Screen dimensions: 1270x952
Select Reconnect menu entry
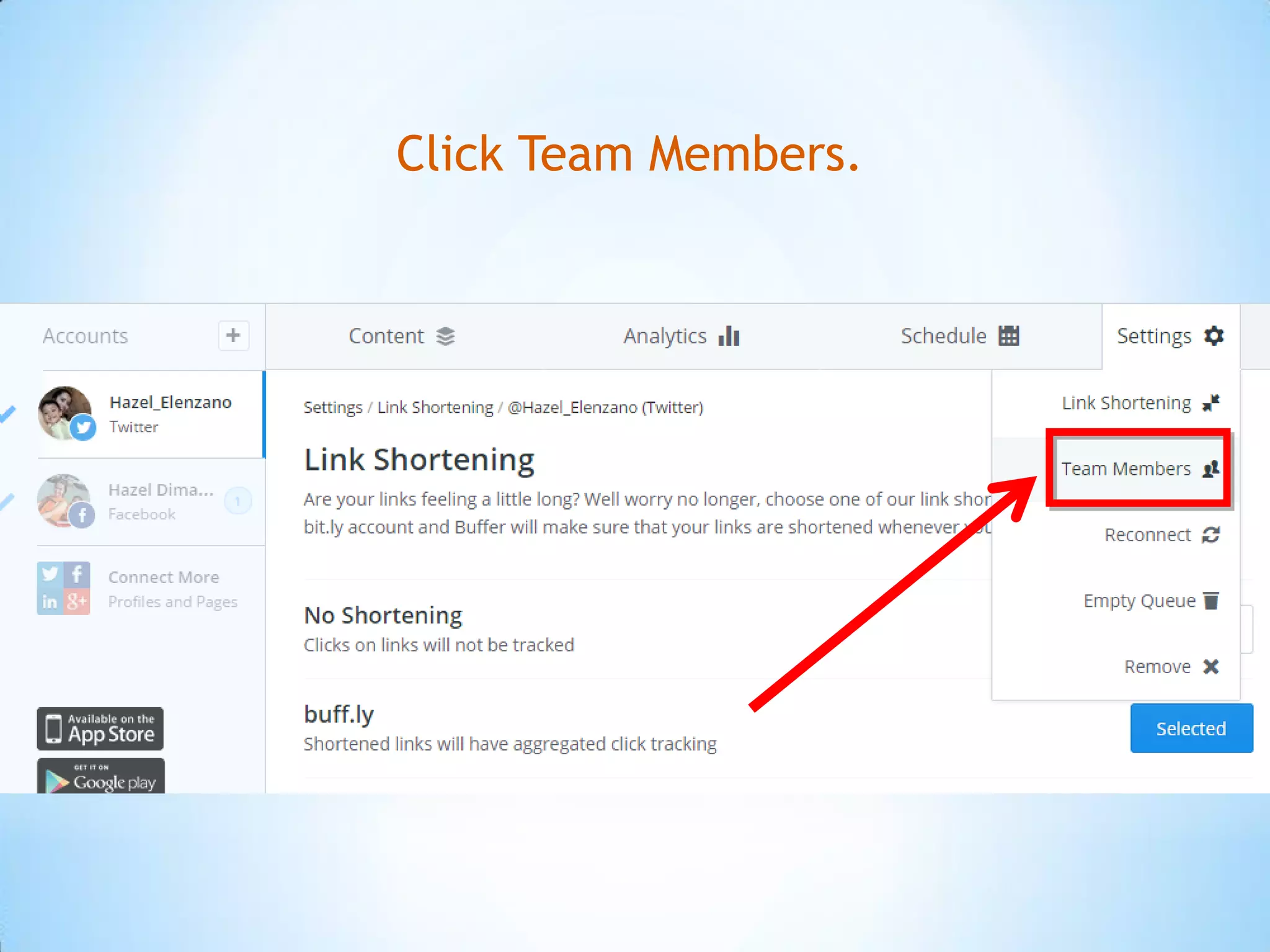(1116, 535)
